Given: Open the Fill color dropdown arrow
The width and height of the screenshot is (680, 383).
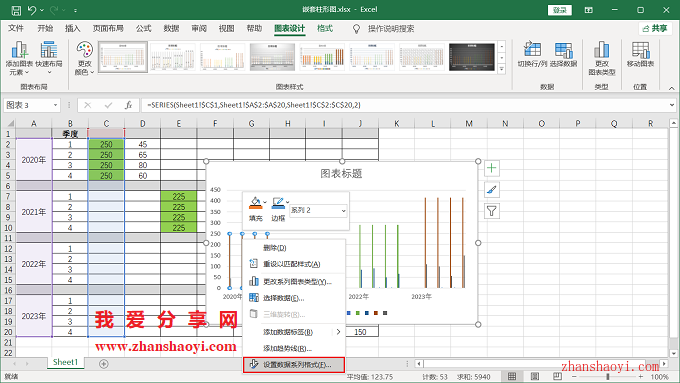Looking at the screenshot, I should 265,202.
